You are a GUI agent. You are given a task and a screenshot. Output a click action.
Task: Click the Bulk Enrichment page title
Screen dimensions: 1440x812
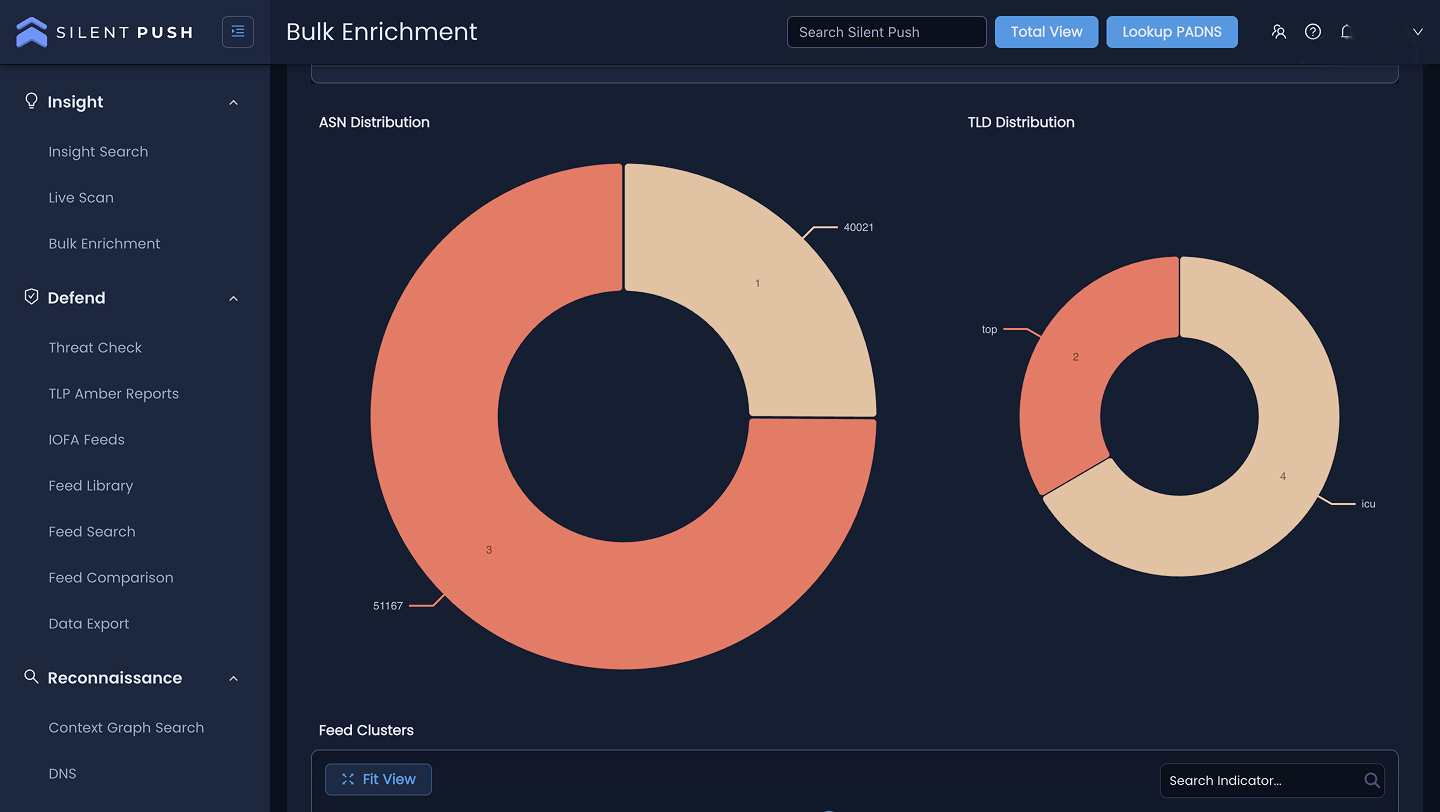click(382, 32)
